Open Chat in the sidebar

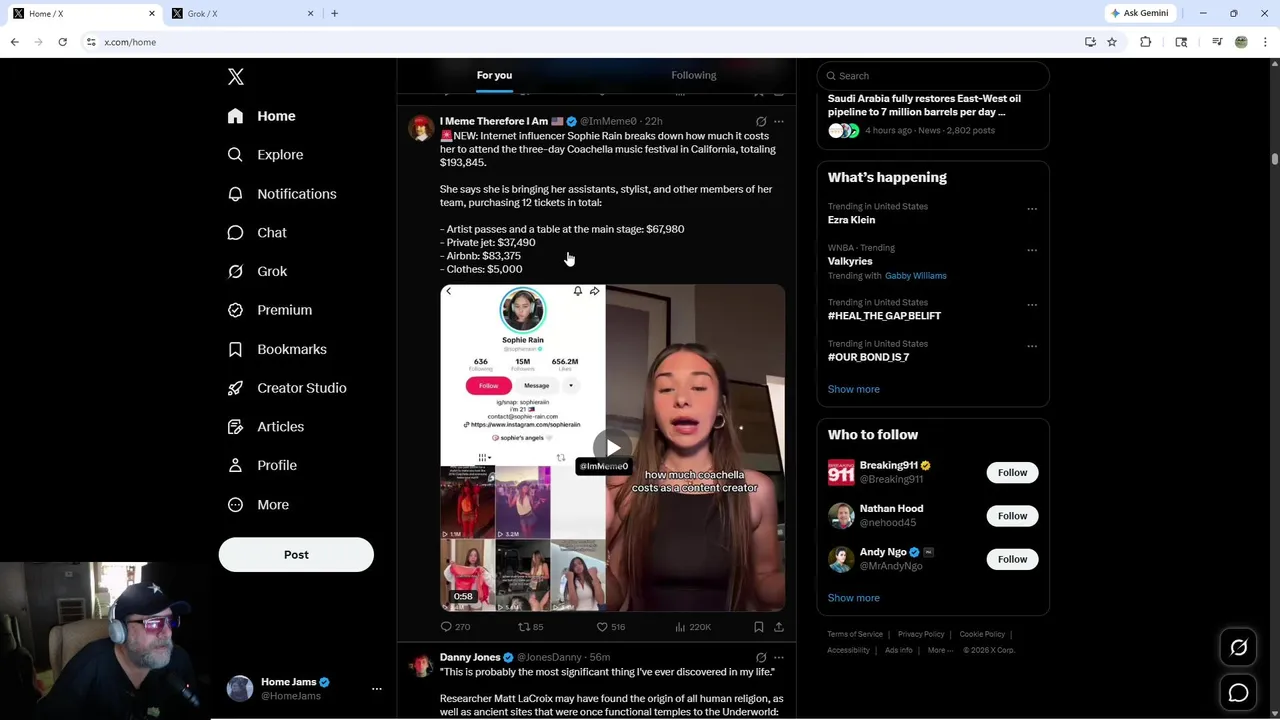pyautogui.click(x=257, y=233)
